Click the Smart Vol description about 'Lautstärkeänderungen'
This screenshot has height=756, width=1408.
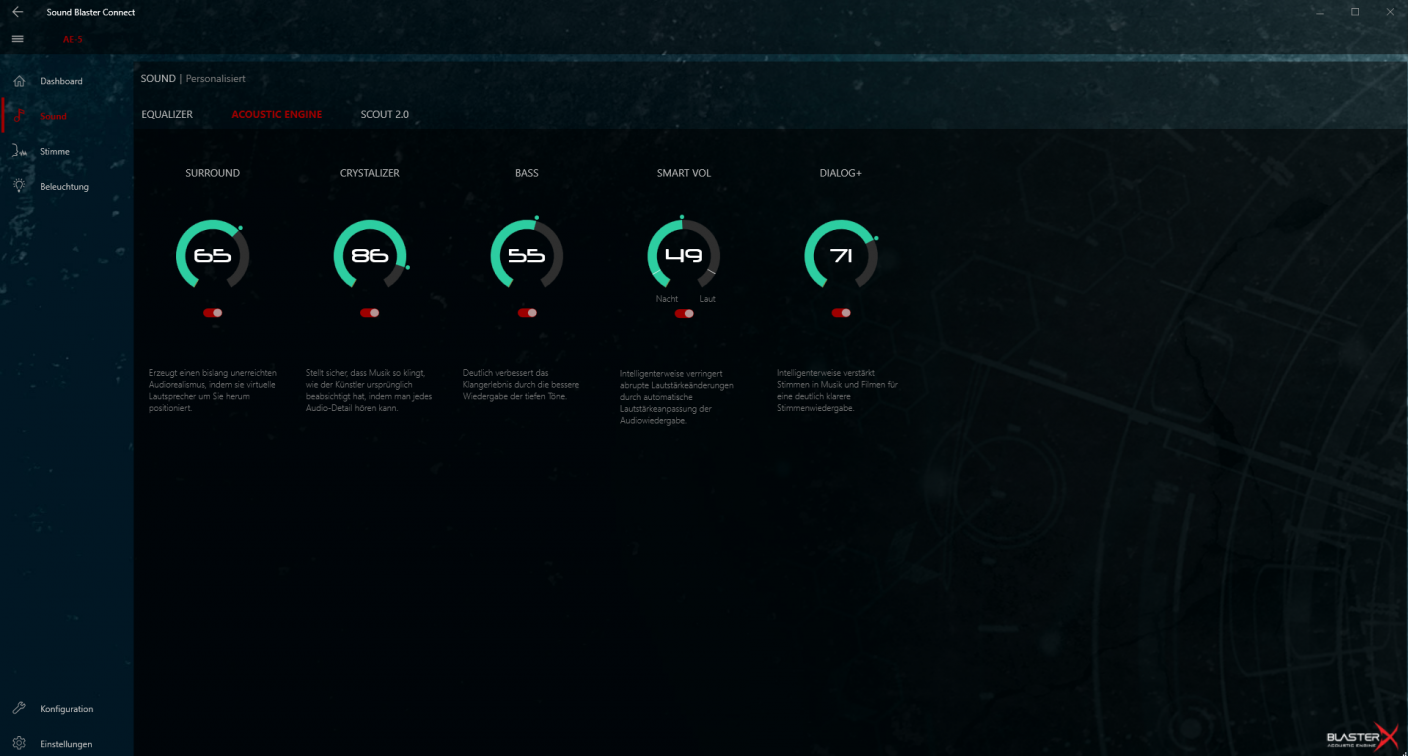[x=677, y=396]
